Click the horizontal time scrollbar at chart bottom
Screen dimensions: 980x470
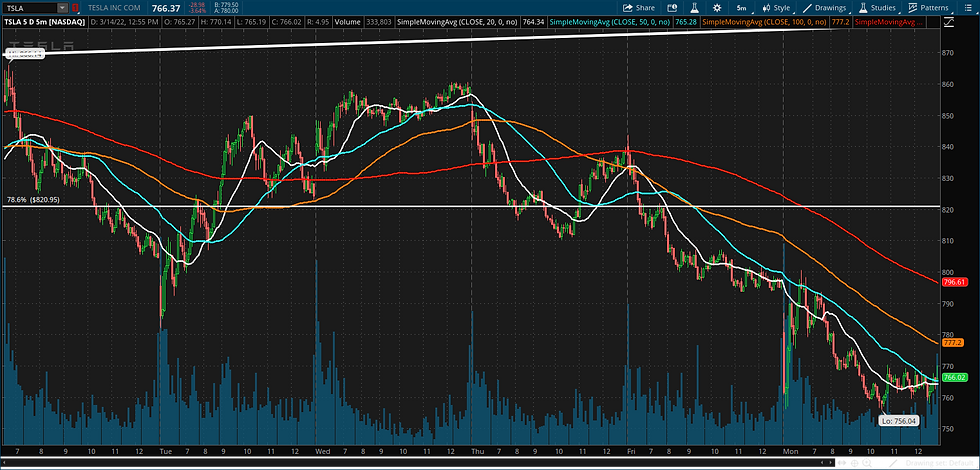[418, 463]
